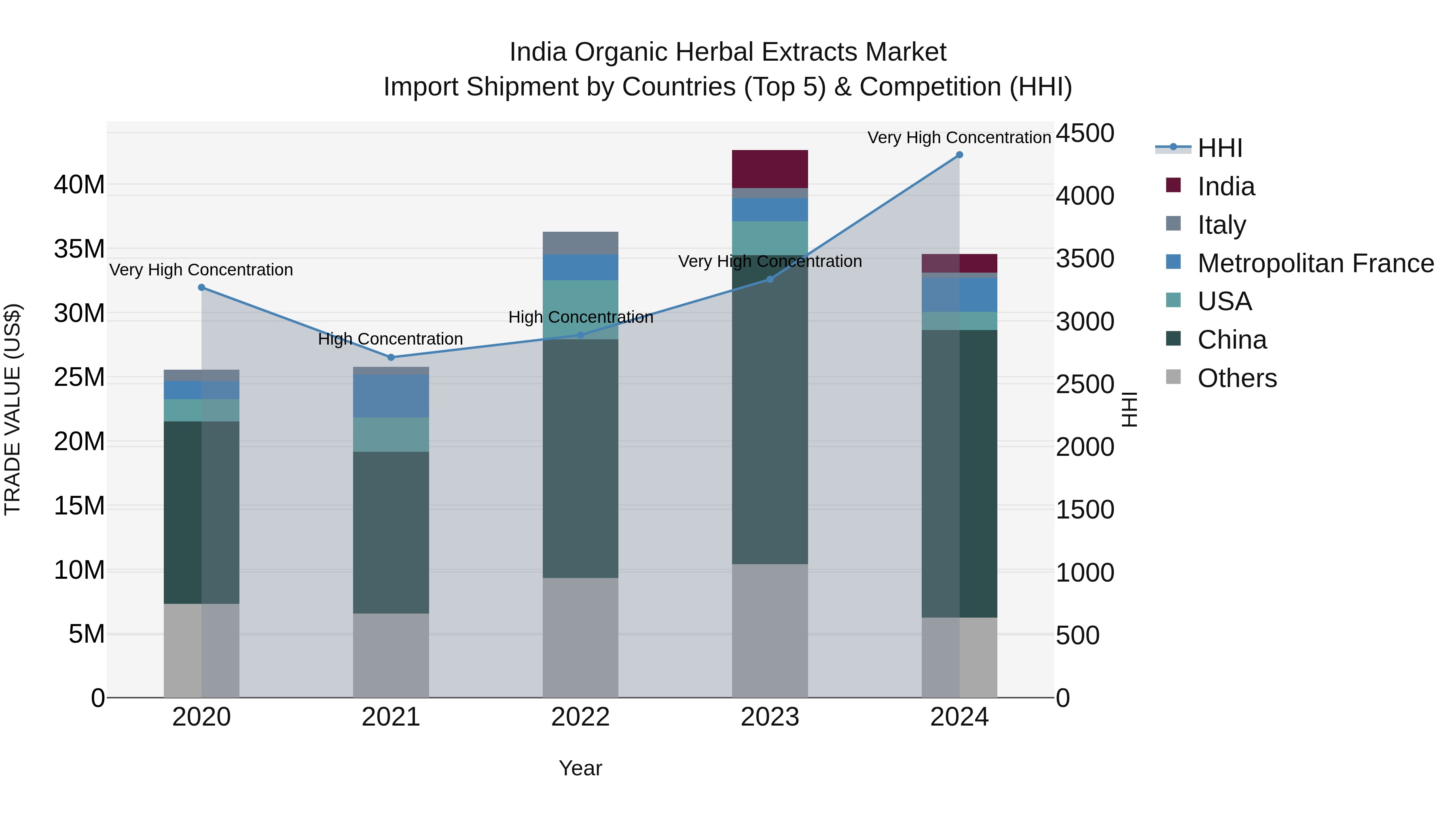Click the HHI line marker for 2022
The height and width of the screenshot is (819, 1456).
pyautogui.click(x=580, y=335)
